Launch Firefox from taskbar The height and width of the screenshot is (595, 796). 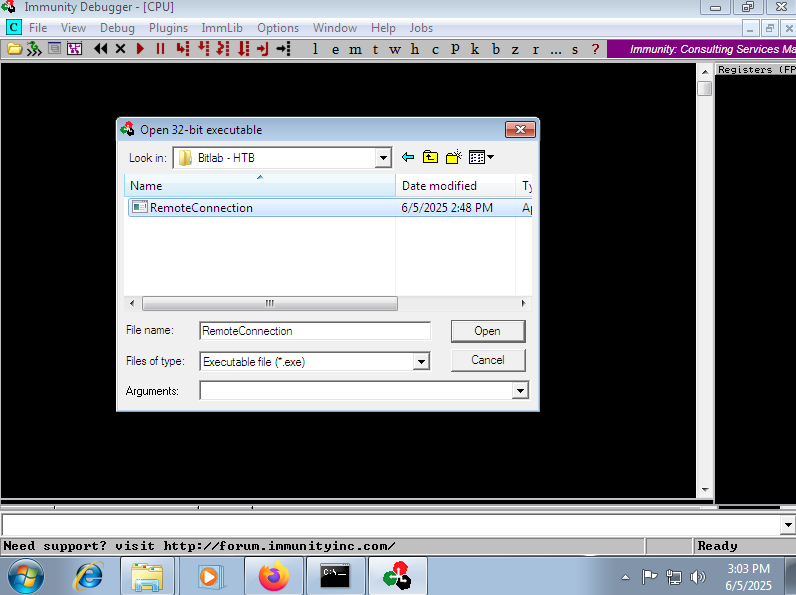(x=274, y=576)
